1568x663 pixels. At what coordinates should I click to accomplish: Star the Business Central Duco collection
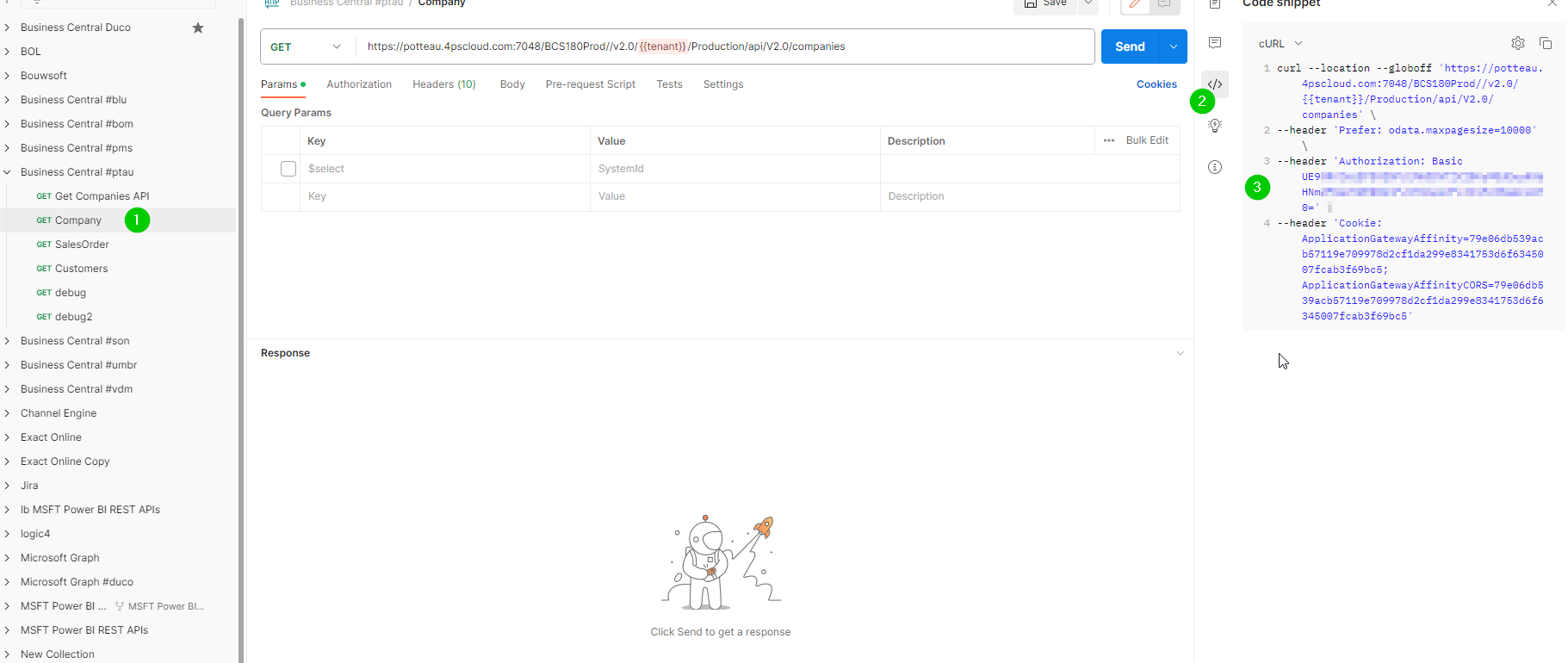[x=198, y=28]
